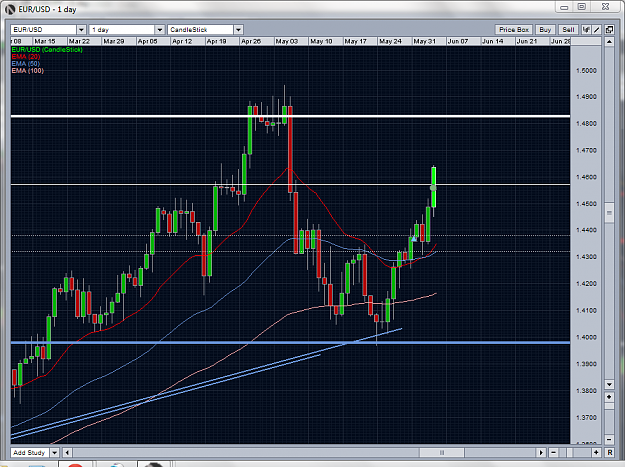Close the EUR/USD chart window
Viewport: 625px width, 467px height.
click(x=605, y=7)
